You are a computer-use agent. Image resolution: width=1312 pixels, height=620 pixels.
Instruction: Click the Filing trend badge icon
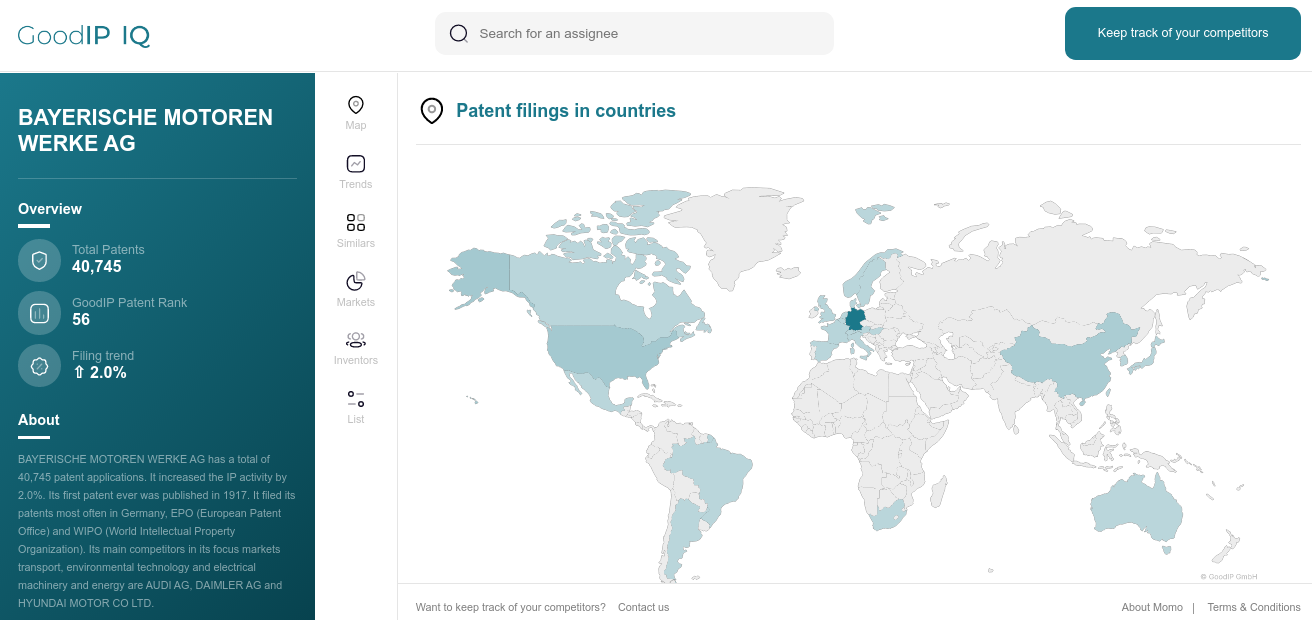click(40, 366)
